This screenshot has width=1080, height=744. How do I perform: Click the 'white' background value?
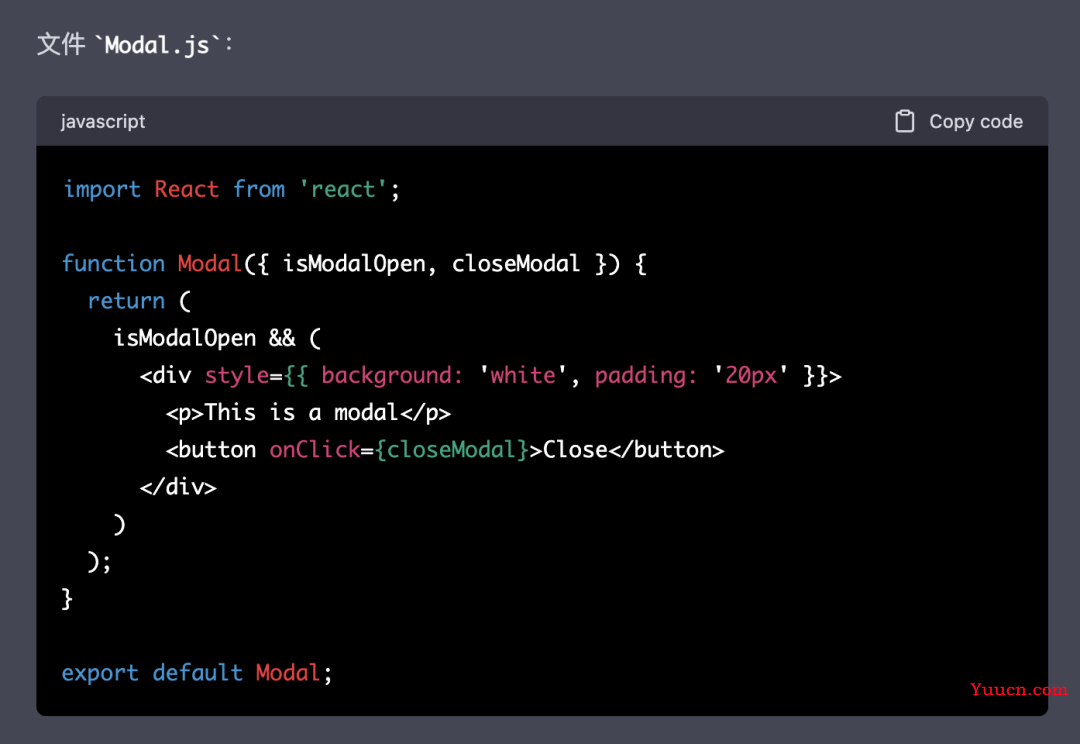[523, 375]
